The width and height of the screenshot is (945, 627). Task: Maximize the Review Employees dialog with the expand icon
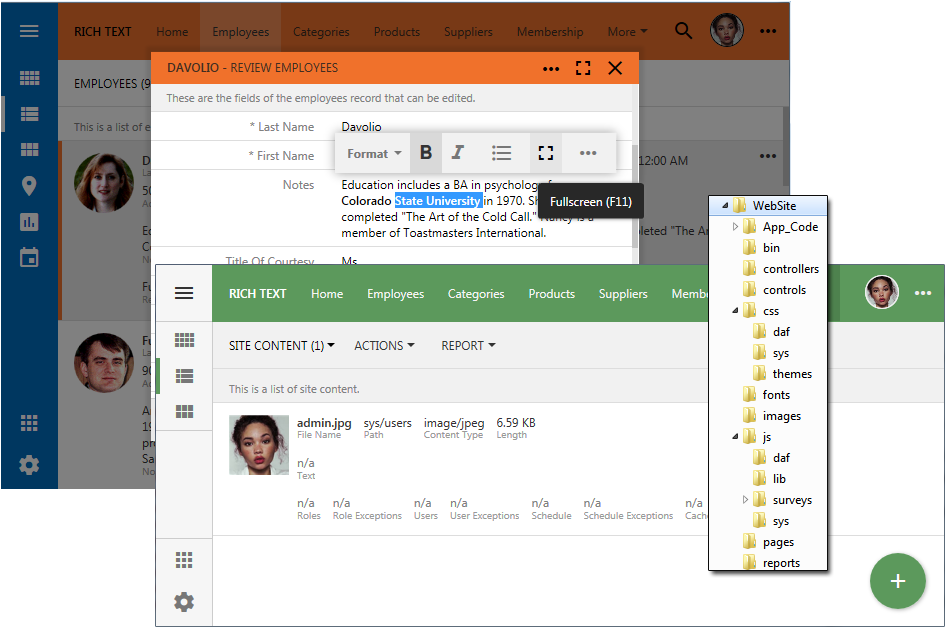click(583, 68)
